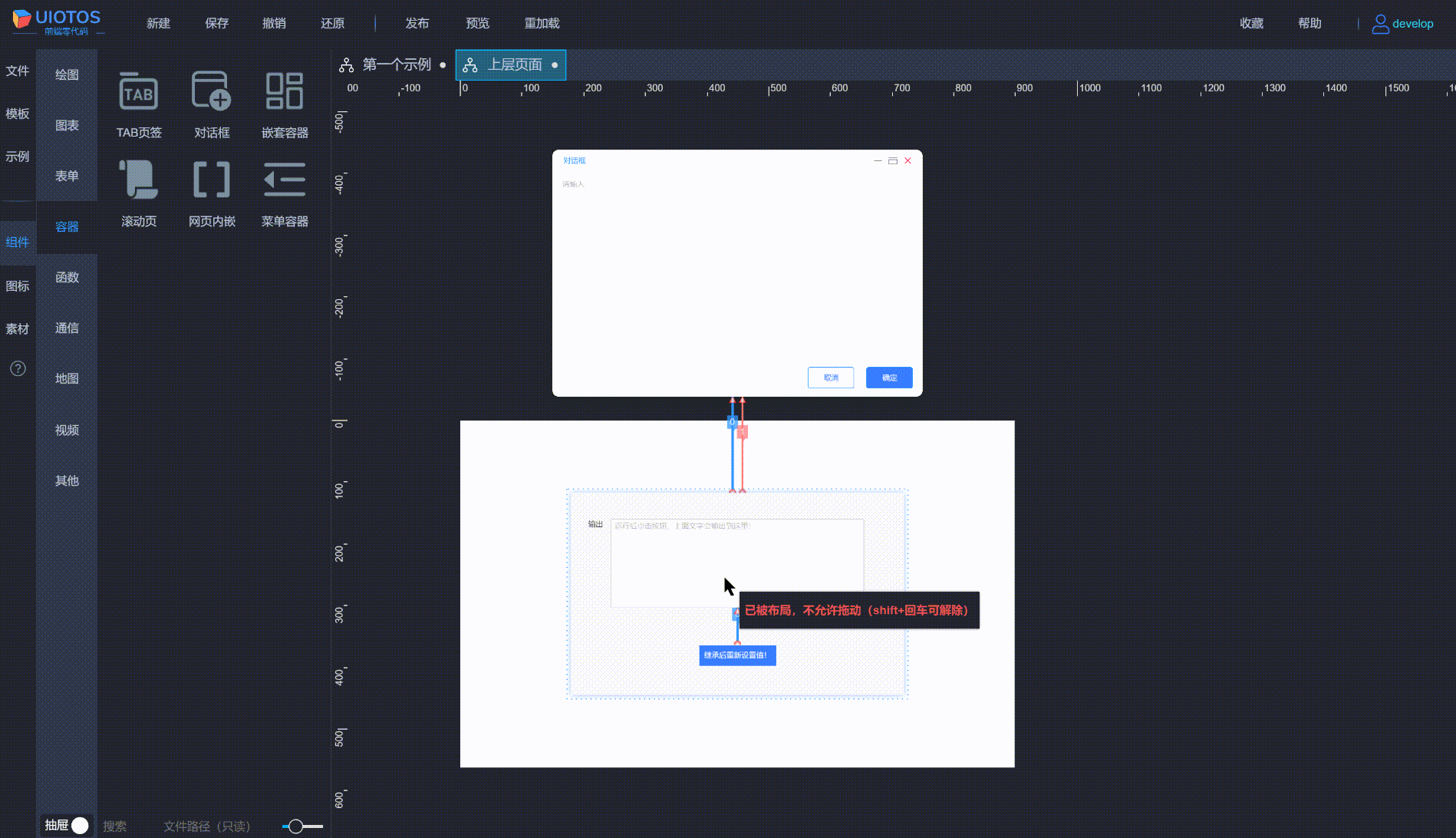The height and width of the screenshot is (838, 1456).
Task: Select the 滚动页 scroll page icon
Action: (x=139, y=180)
